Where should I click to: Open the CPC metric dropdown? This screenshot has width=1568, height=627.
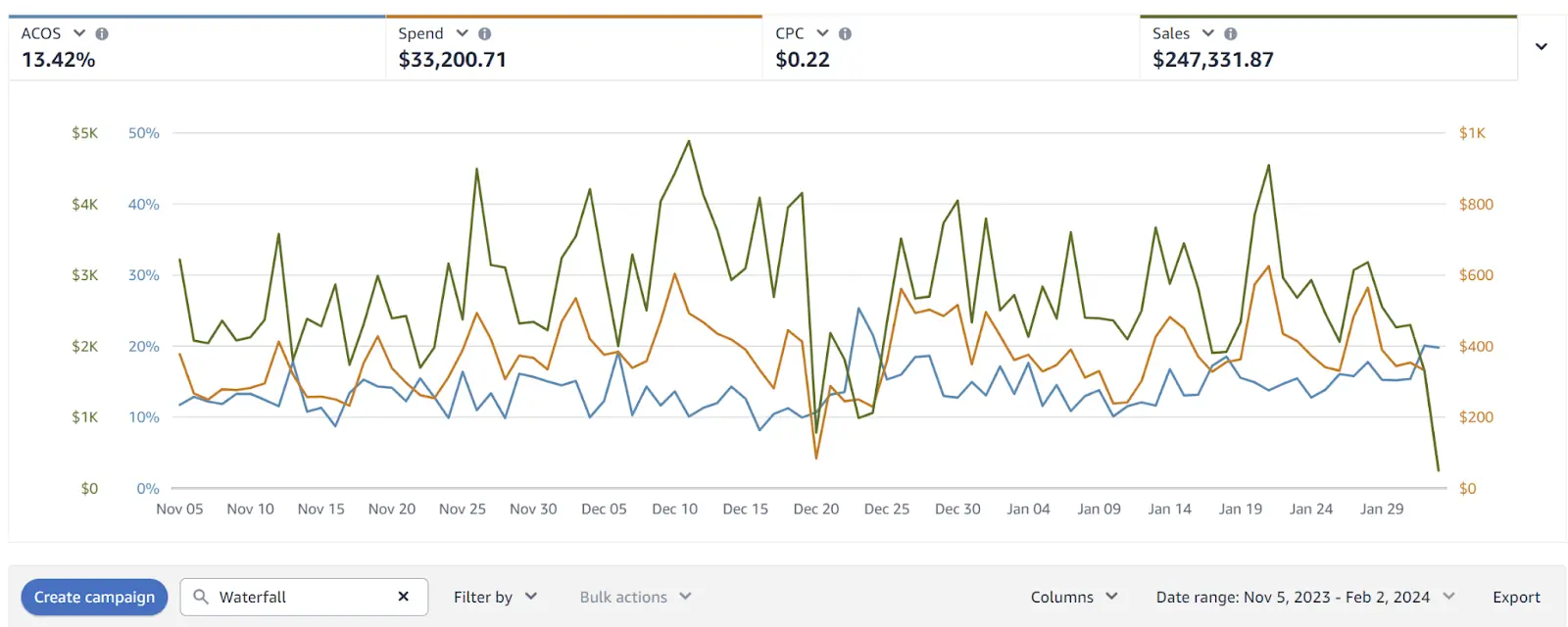[822, 33]
